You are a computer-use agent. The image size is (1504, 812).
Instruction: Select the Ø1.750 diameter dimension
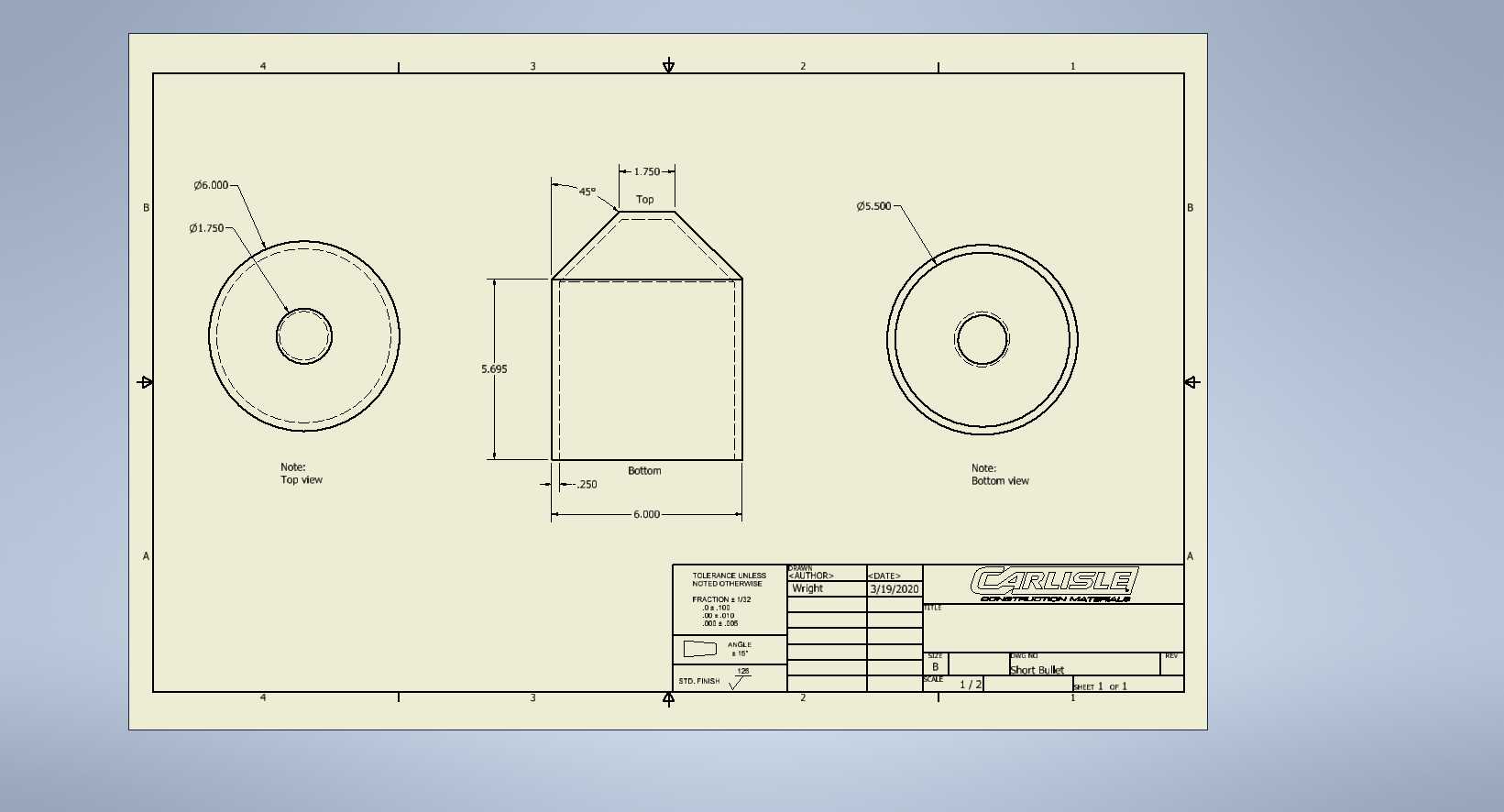click(x=206, y=228)
